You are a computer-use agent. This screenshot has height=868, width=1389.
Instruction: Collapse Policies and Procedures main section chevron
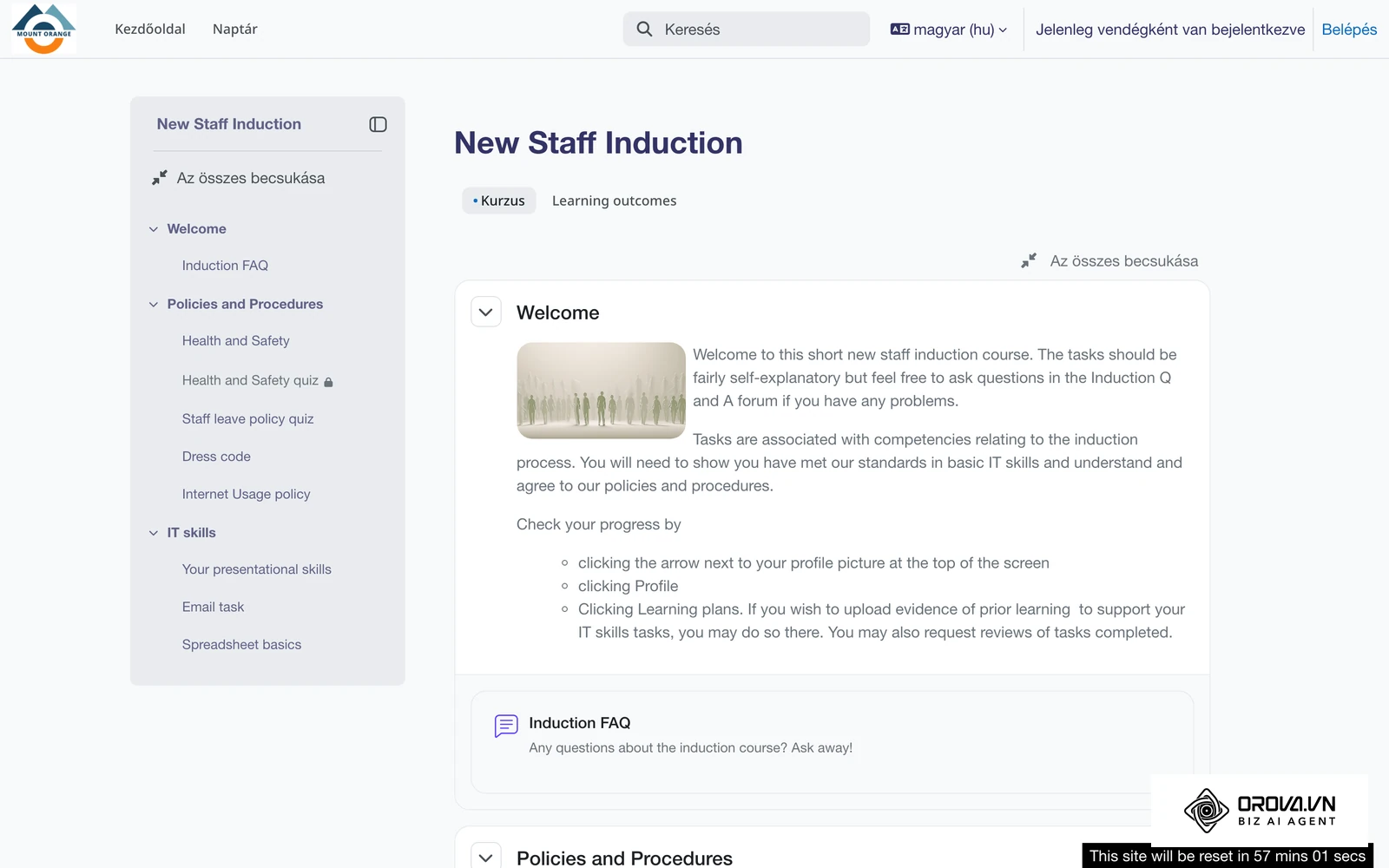(x=486, y=857)
